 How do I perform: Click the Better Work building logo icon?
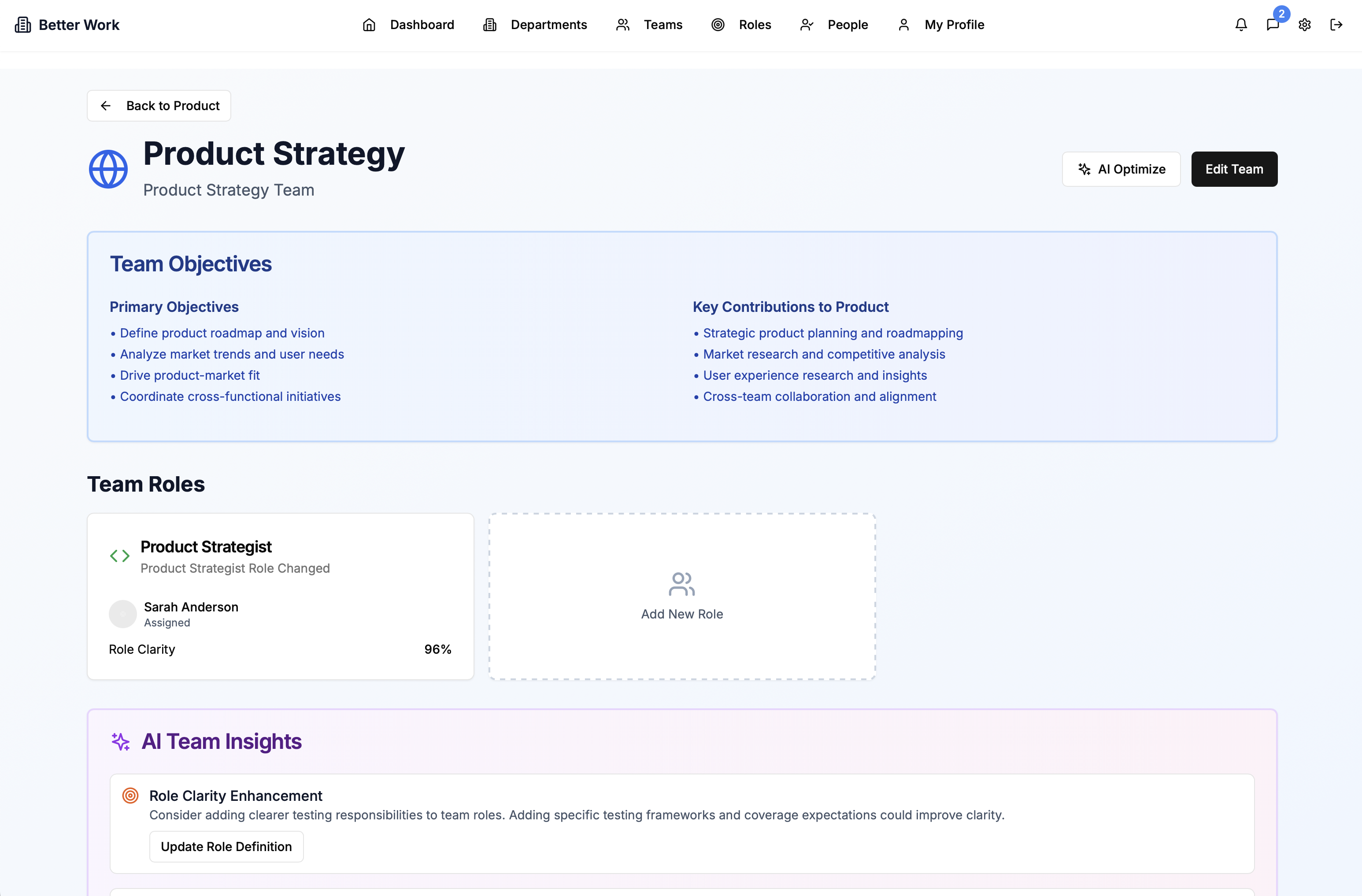click(23, 25)
